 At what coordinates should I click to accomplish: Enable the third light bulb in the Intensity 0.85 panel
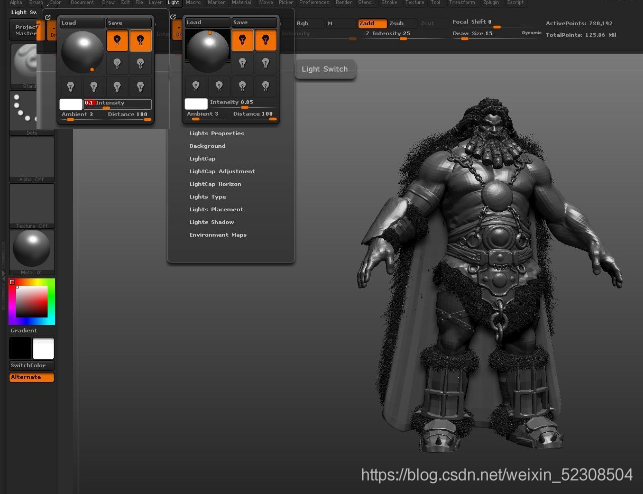tap(242, 63)
